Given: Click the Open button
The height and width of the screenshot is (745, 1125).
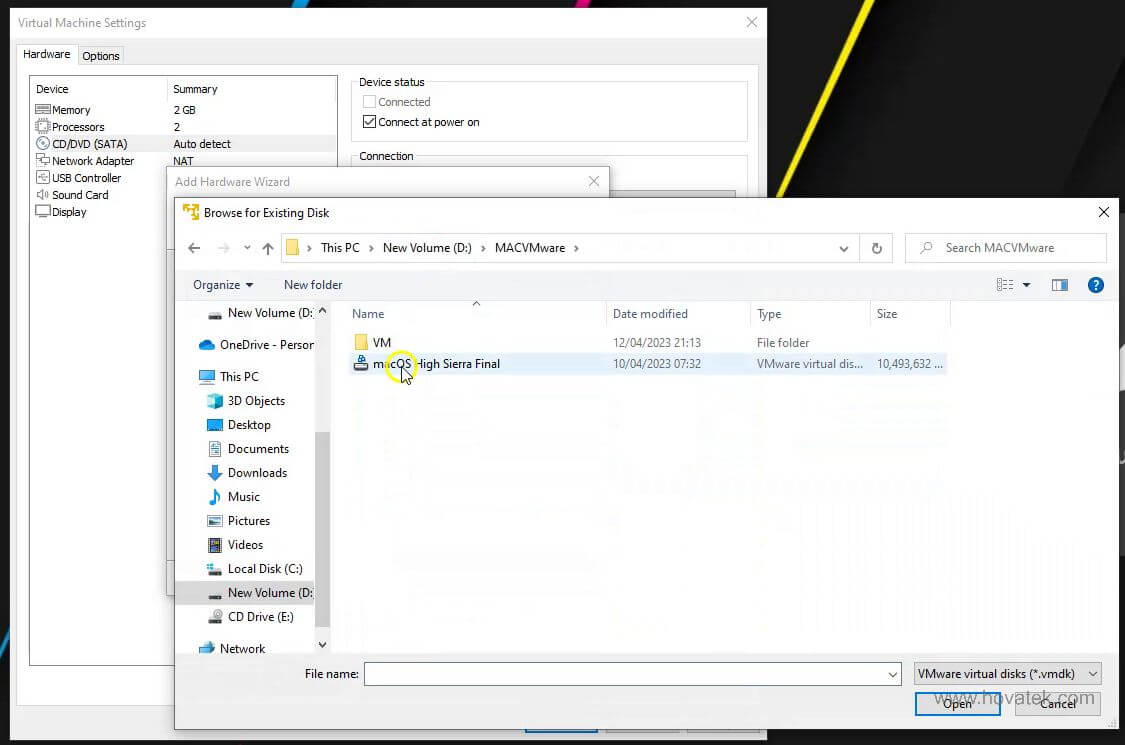Looking at the screenshot, I should (x=956, y=703).
